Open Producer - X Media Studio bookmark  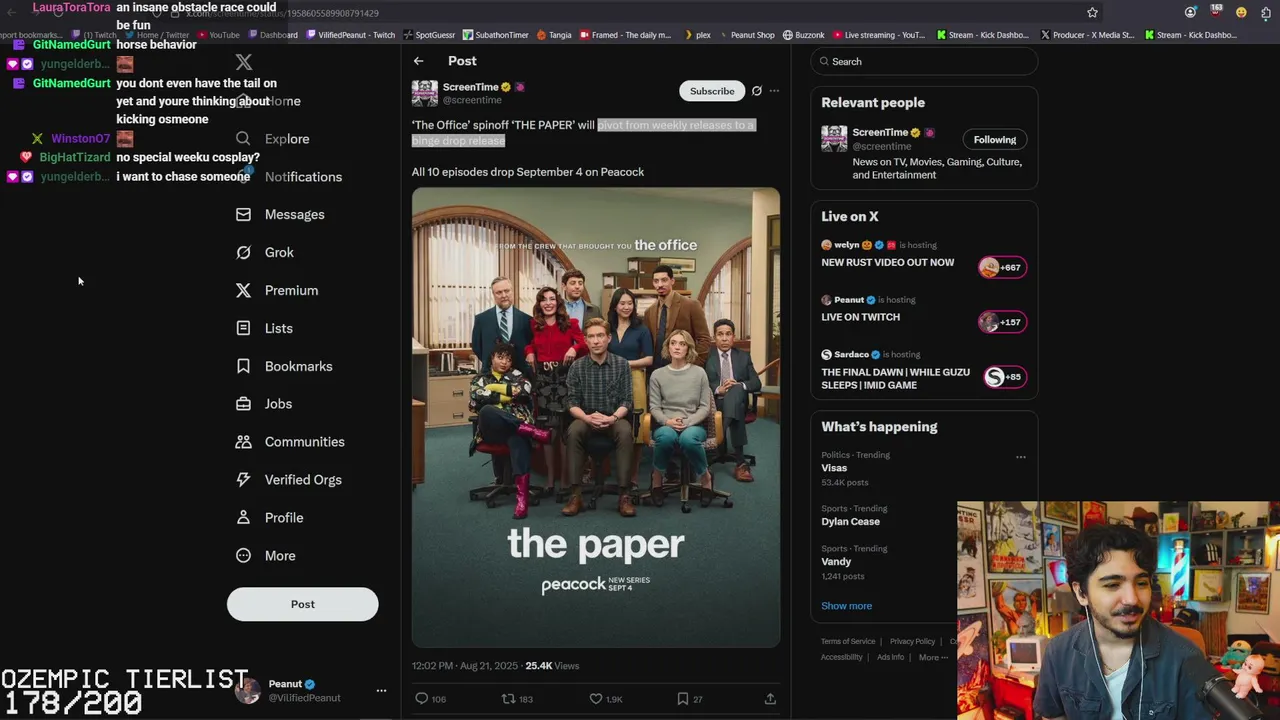[x=1088, y=35]
